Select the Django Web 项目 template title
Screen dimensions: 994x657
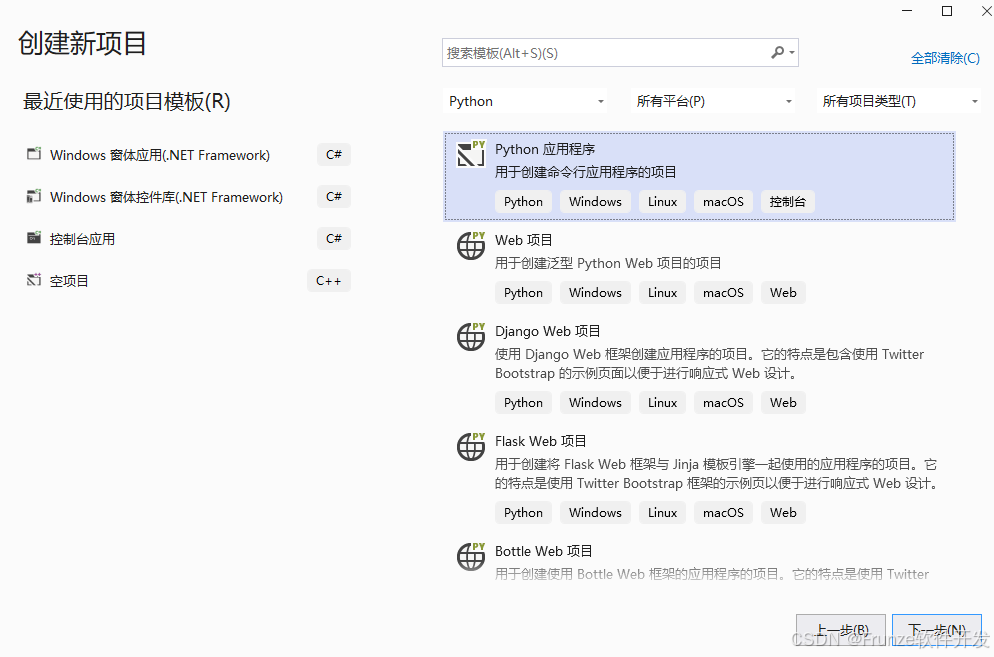pyautogui.click(x=548, y=331)
